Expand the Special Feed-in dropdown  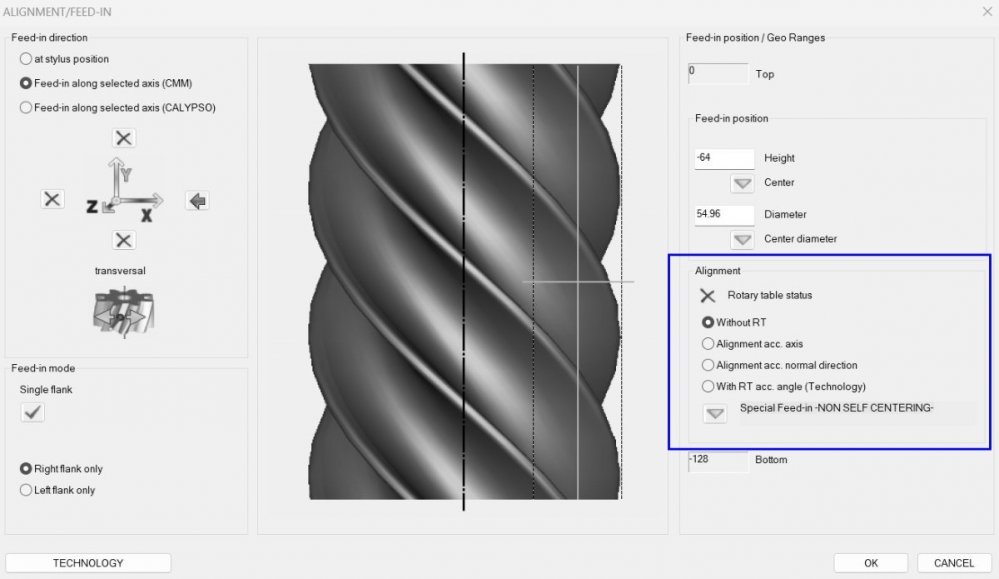(x=714, y=414)
